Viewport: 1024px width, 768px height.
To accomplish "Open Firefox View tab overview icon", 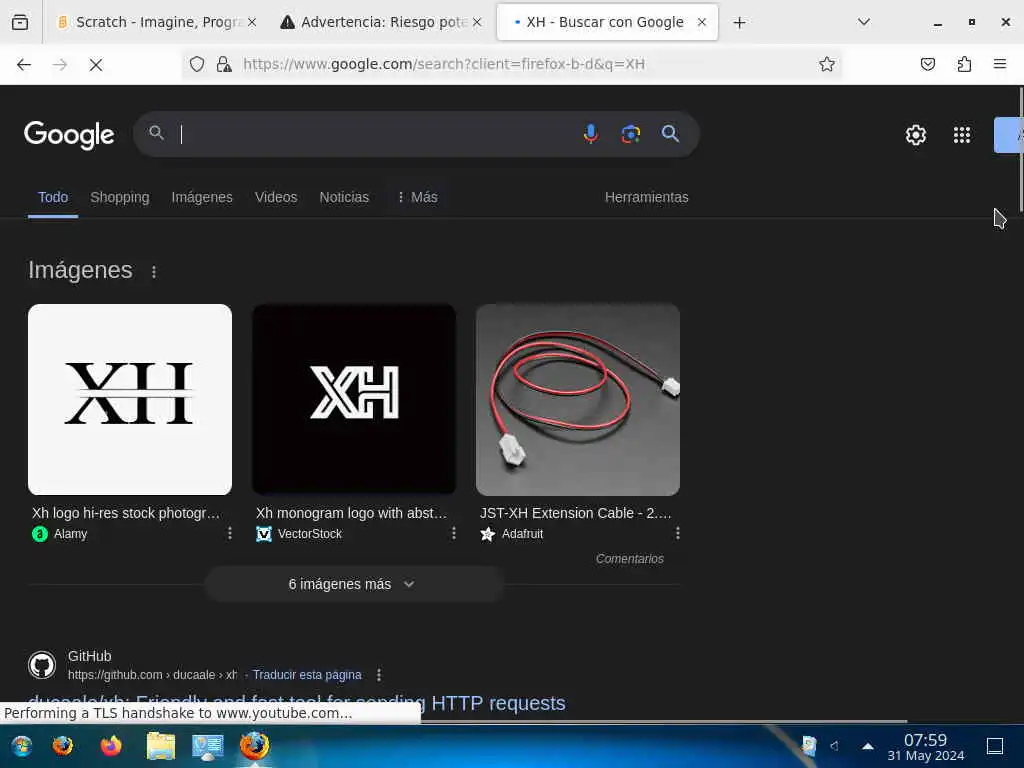I will (20, 22).
